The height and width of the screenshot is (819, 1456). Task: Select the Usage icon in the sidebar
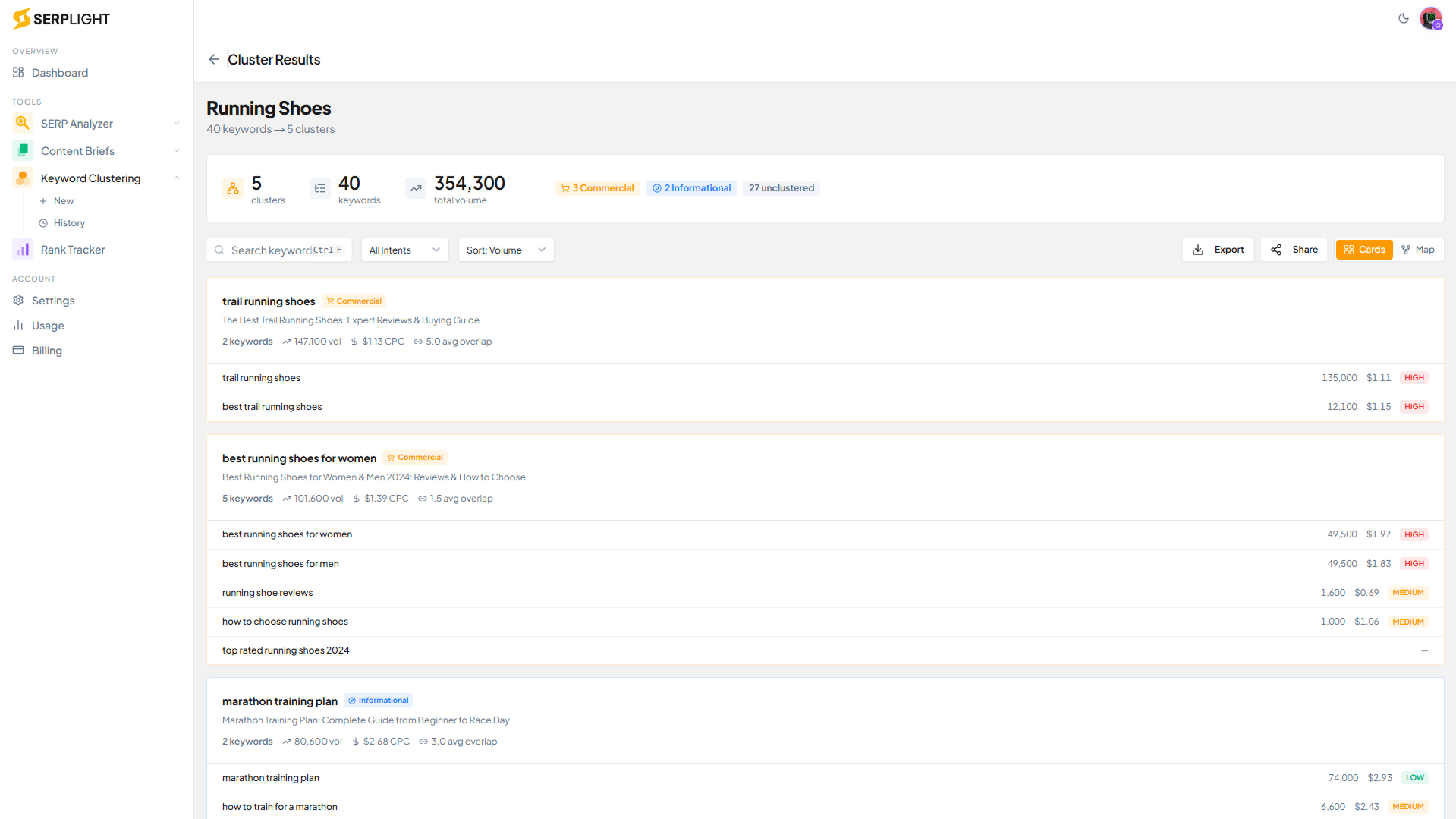[18, 325]
